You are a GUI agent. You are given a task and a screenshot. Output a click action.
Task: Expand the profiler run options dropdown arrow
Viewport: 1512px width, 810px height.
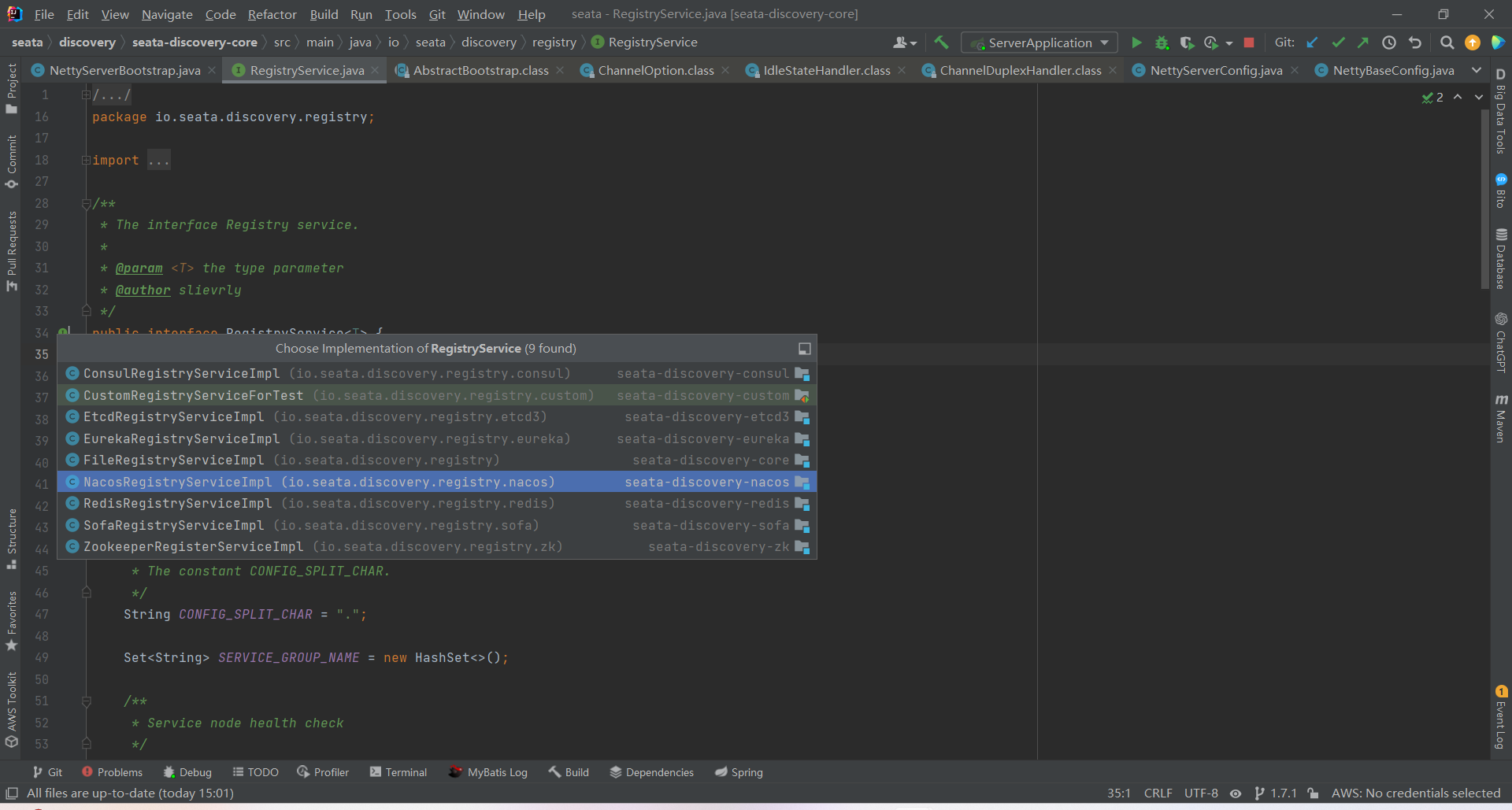(1229, 43)
